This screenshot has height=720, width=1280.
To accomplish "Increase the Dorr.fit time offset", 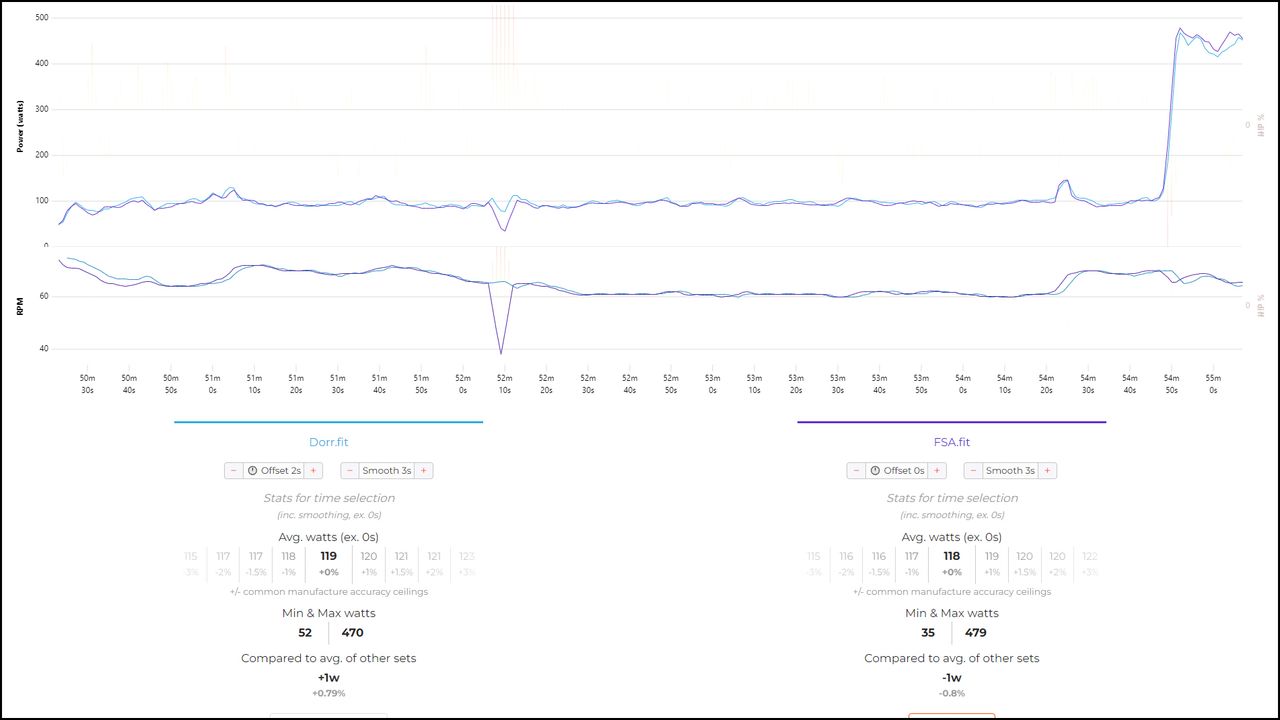I will [313, 470].
